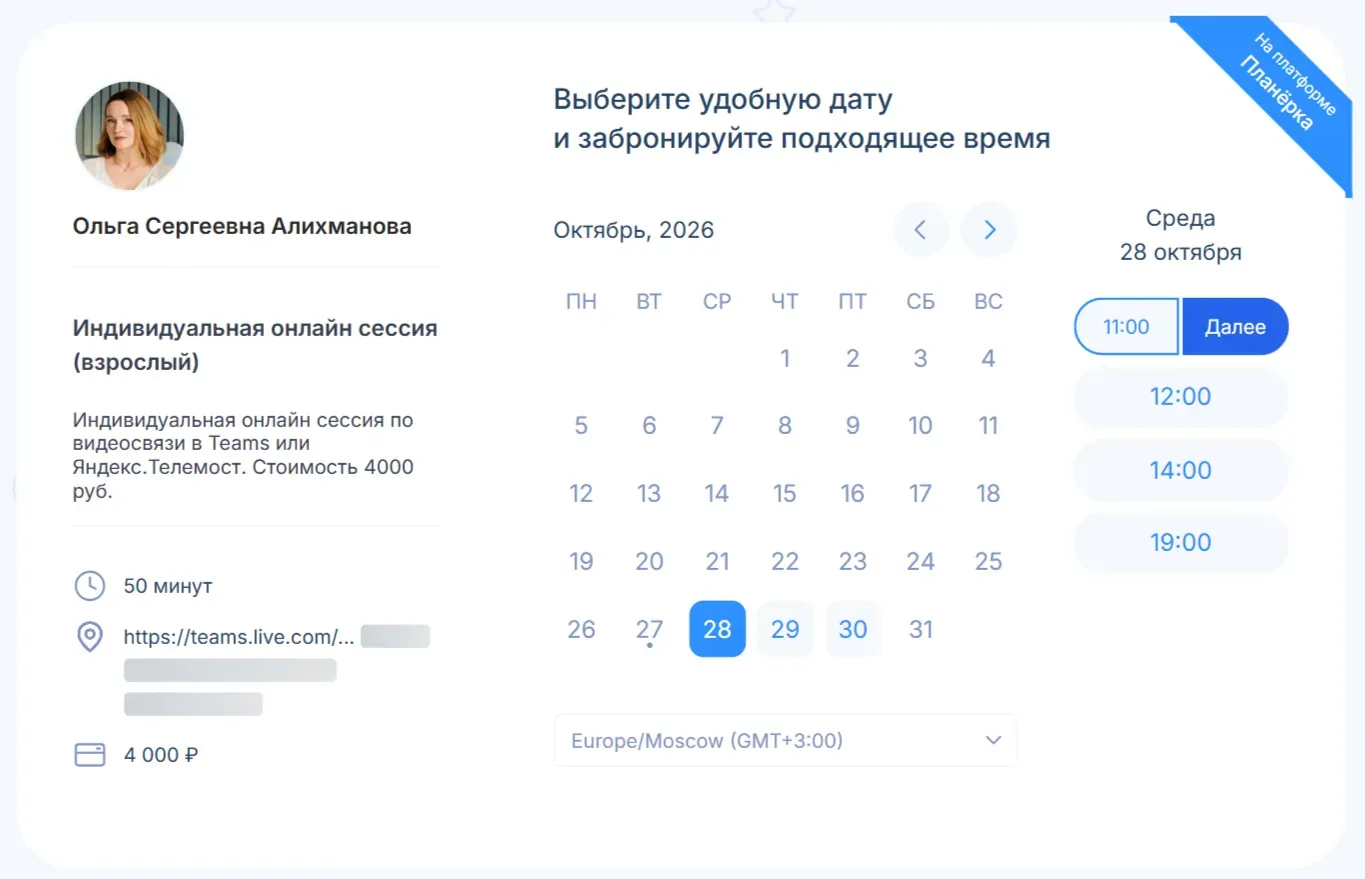Click October 15 in the calendar

tap(785, 493)
